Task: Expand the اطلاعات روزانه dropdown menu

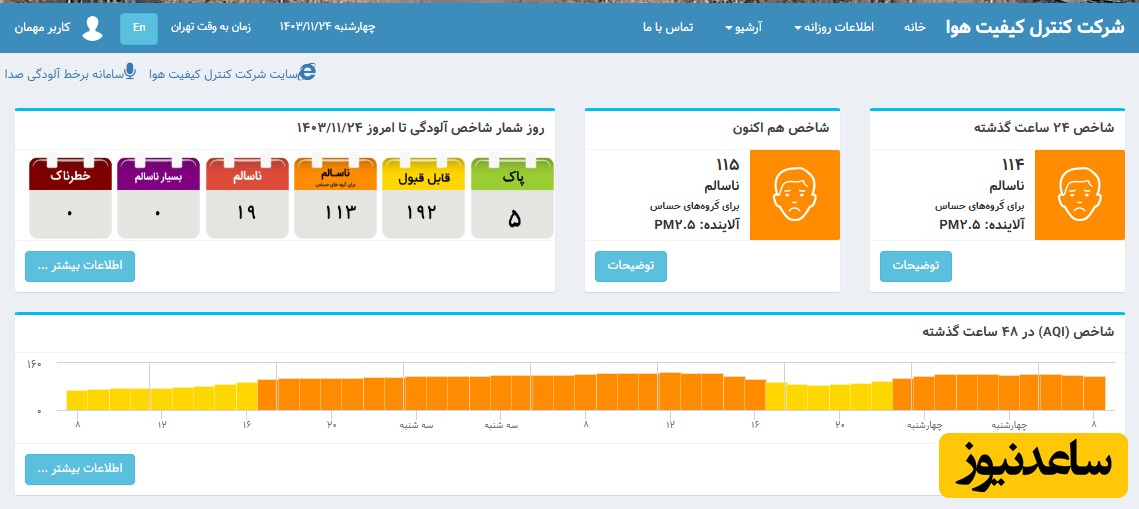Action: pyautogui.click(x=834, y=28)
